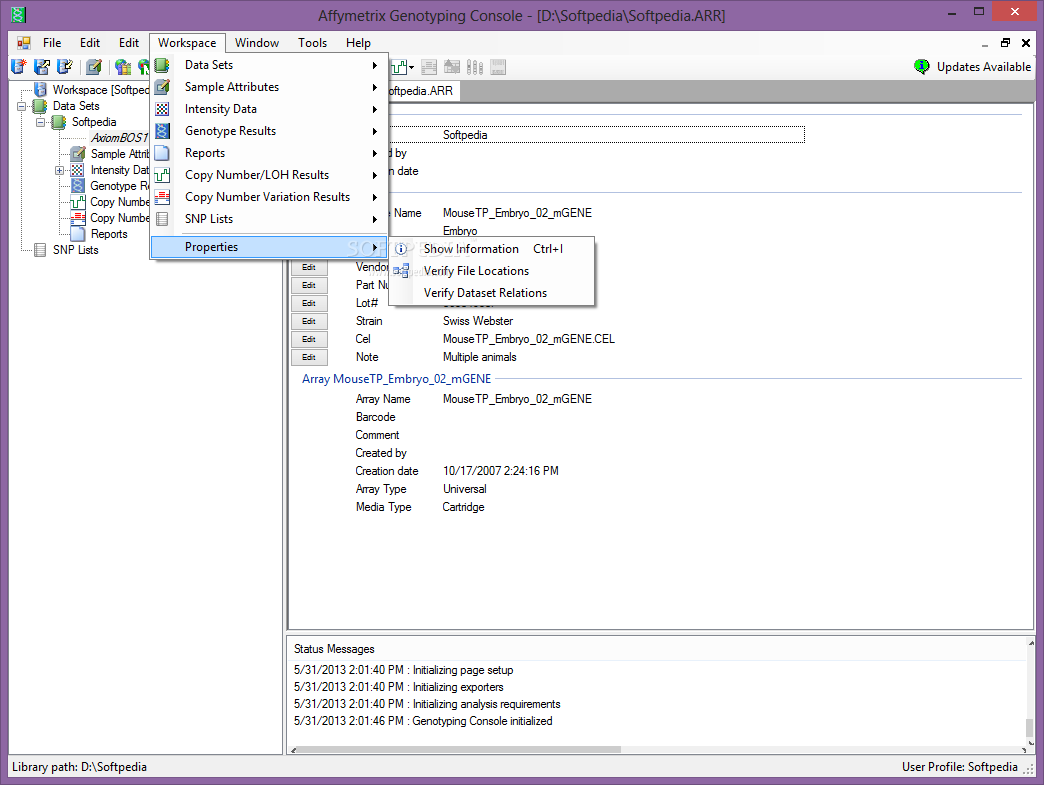Open the dropdown arrow beside copy number icon
1044x785 pixels.
click(x=411, y=67)
